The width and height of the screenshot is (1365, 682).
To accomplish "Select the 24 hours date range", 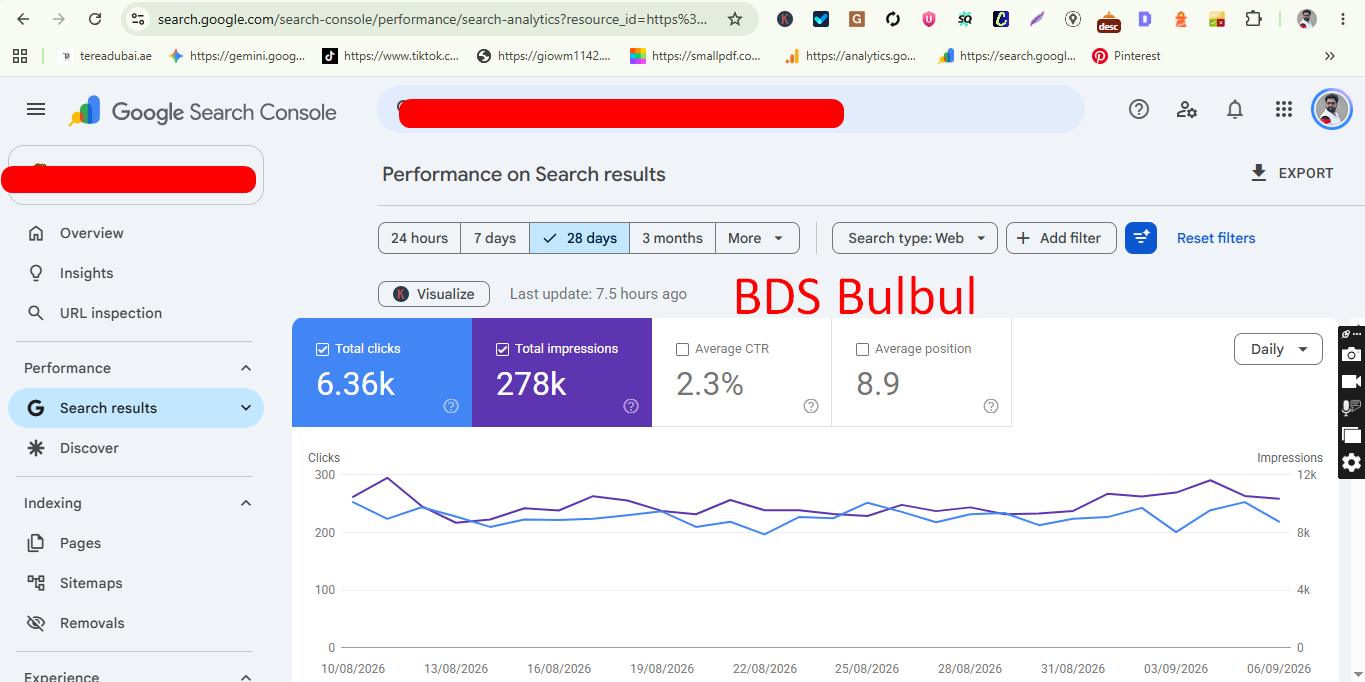I will pyautogui.click(x=419, y=238).
